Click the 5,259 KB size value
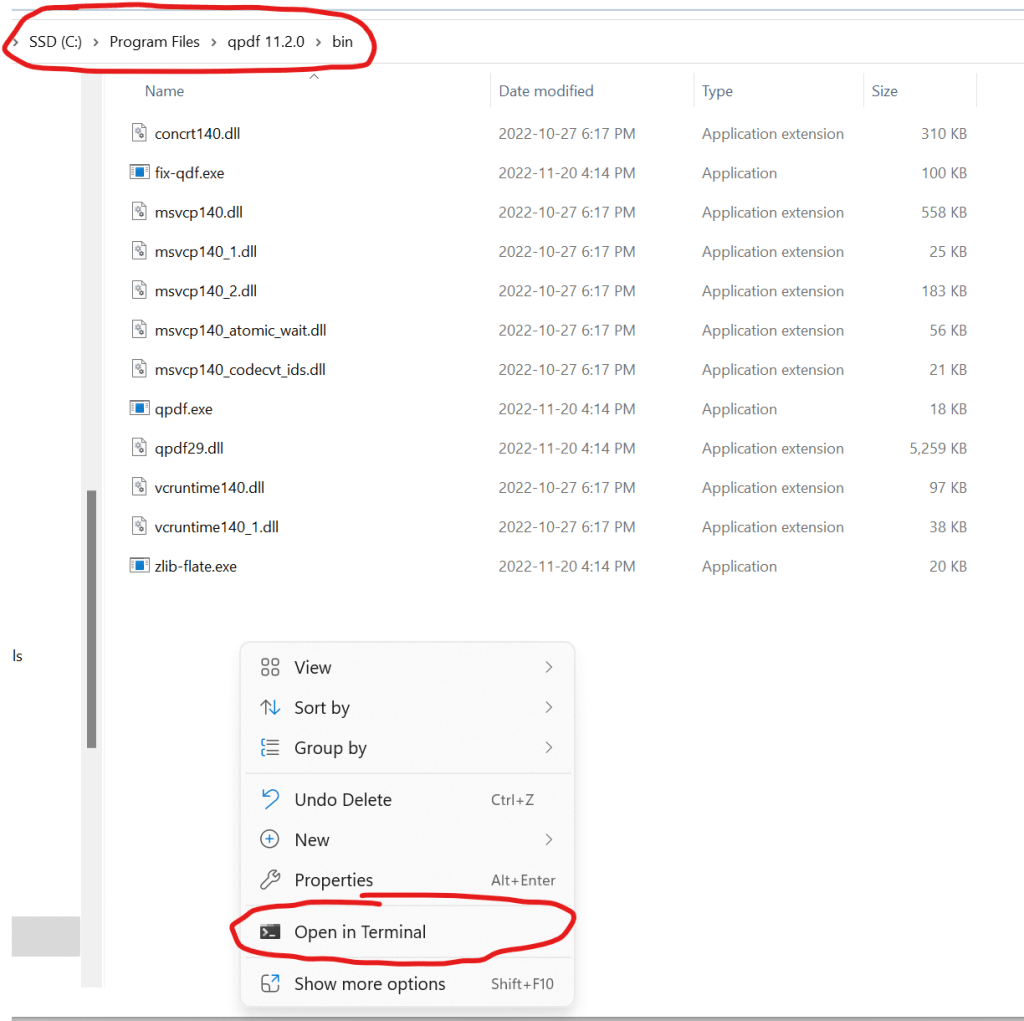 pos(938,448)
